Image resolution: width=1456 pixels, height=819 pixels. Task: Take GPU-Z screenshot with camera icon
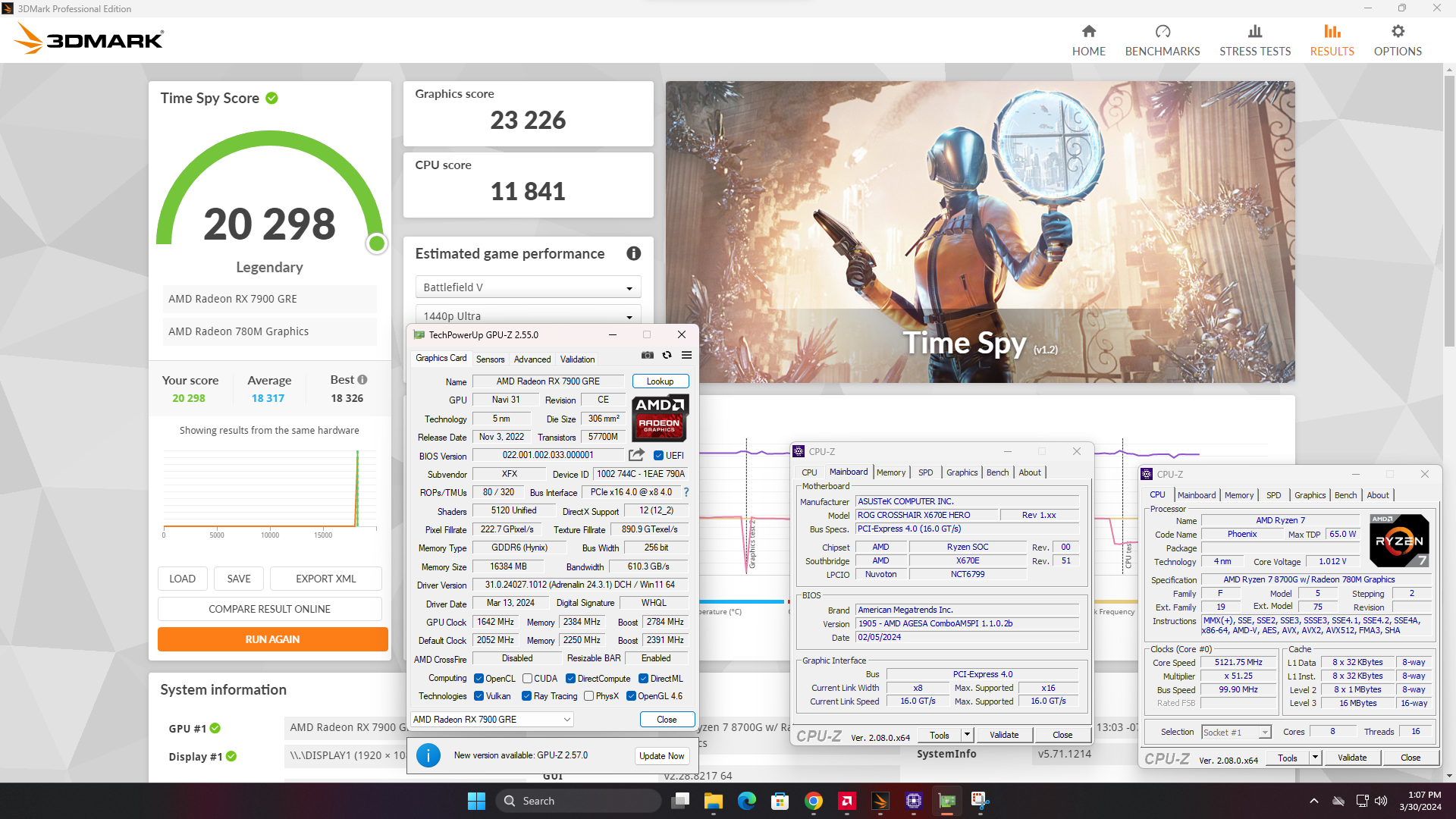tap(647, 355)
